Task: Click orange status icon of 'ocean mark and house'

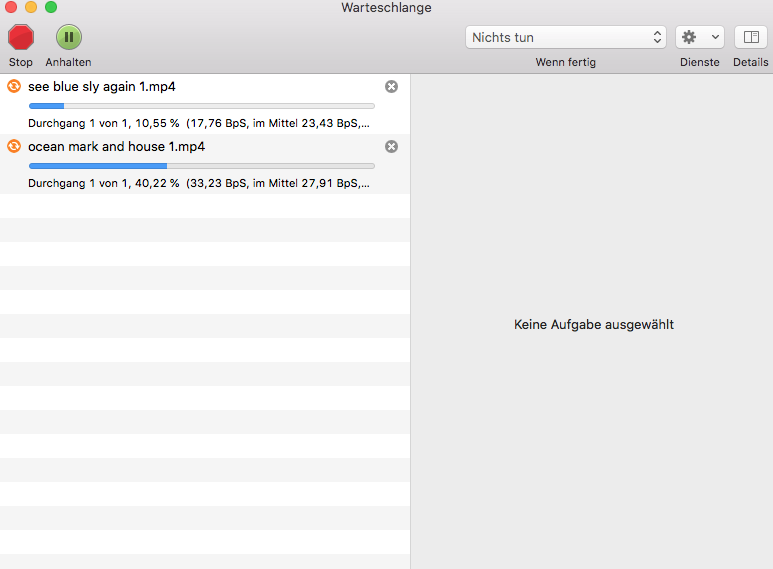Action: [14, 147]
